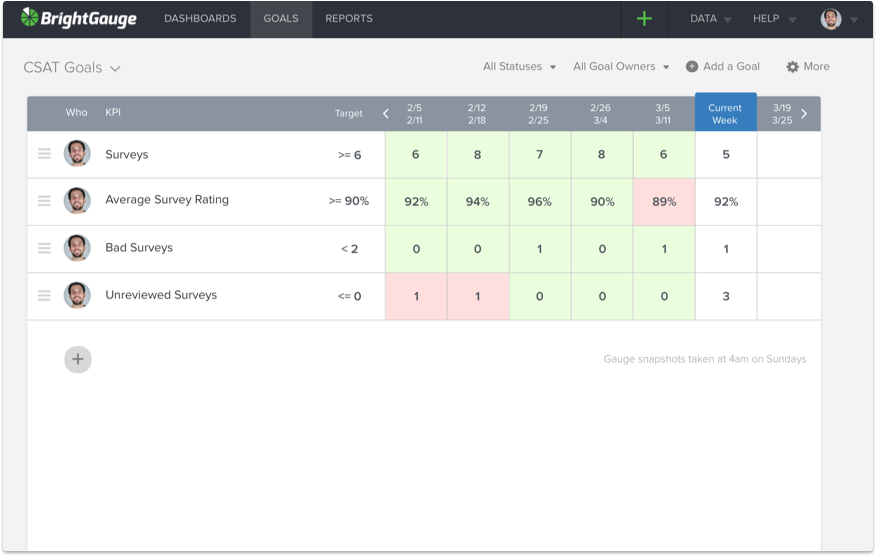Open the user profile avatar menu

(831, 19)
